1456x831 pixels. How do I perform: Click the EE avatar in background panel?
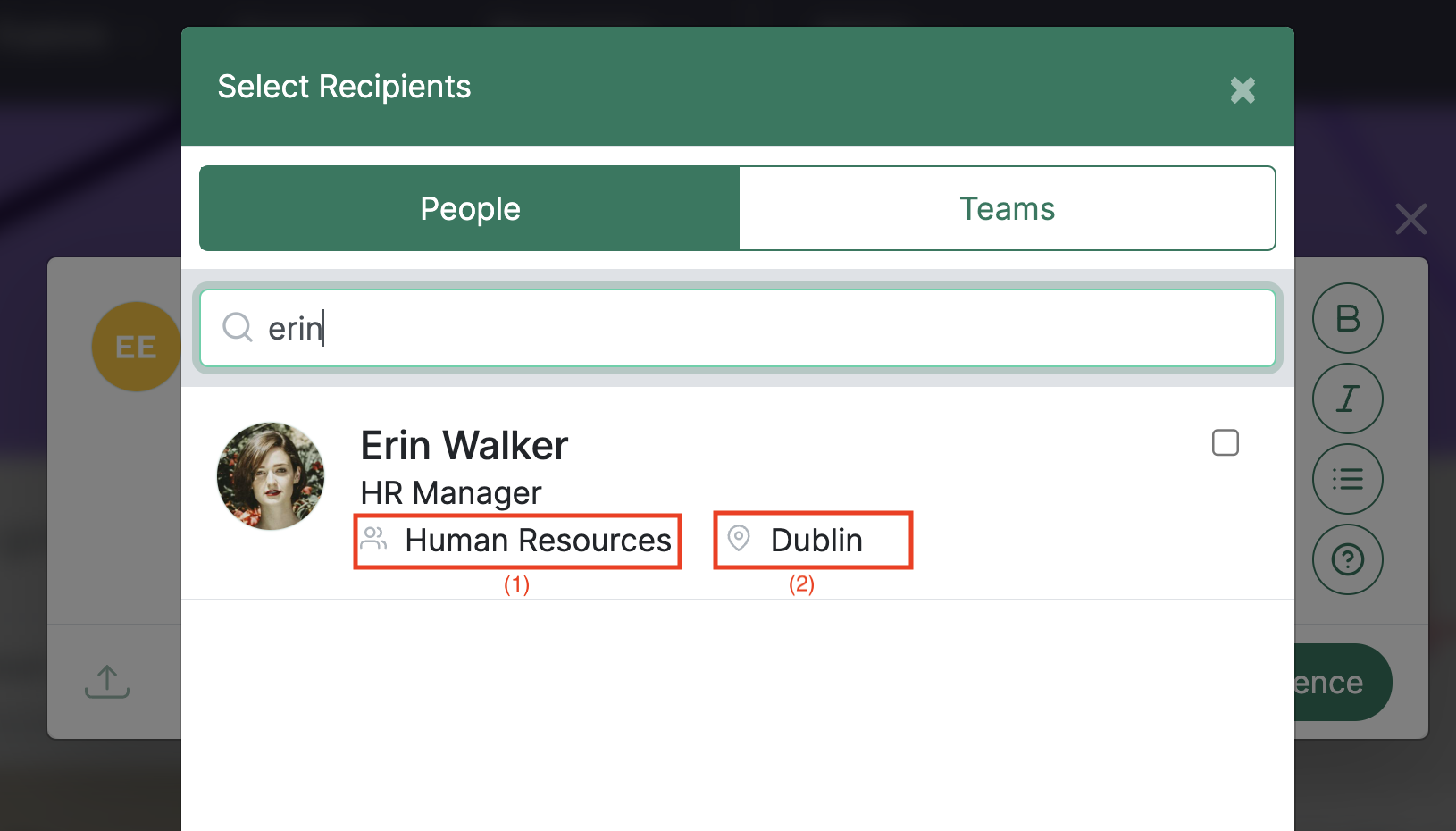(x=136, y=347)
